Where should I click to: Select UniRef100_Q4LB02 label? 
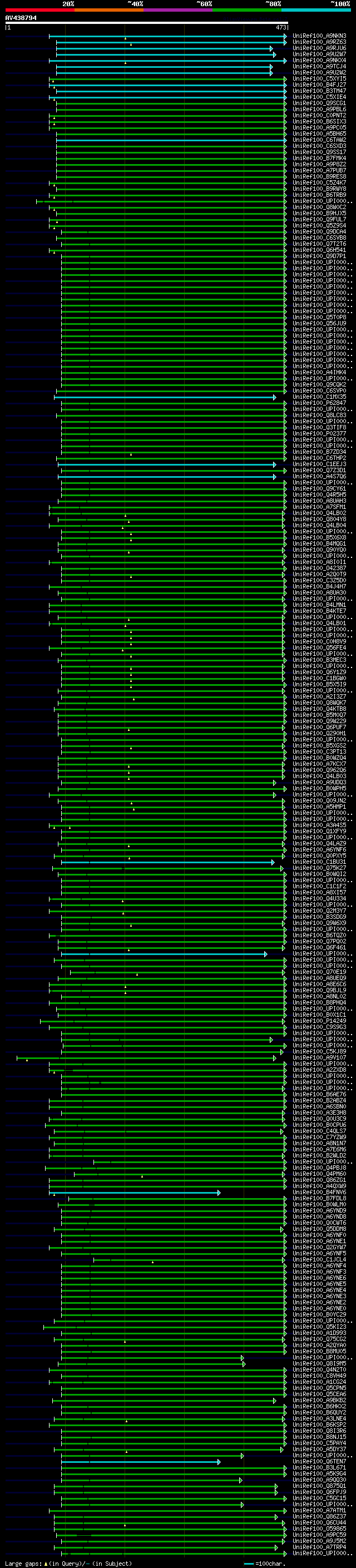click(x=319, y=512)
